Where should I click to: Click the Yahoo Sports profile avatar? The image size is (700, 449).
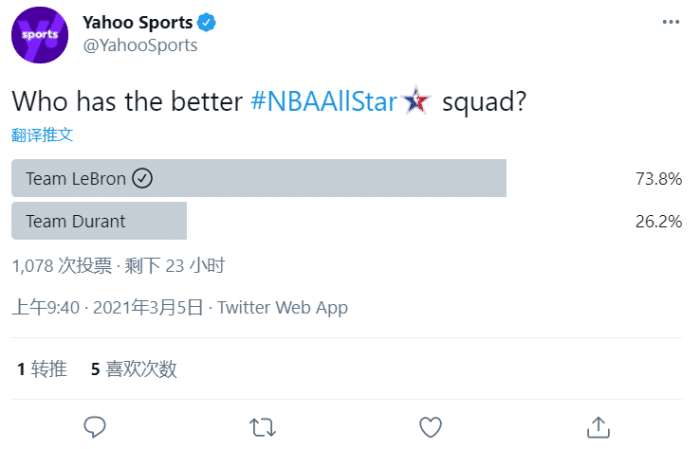(40, 34)
